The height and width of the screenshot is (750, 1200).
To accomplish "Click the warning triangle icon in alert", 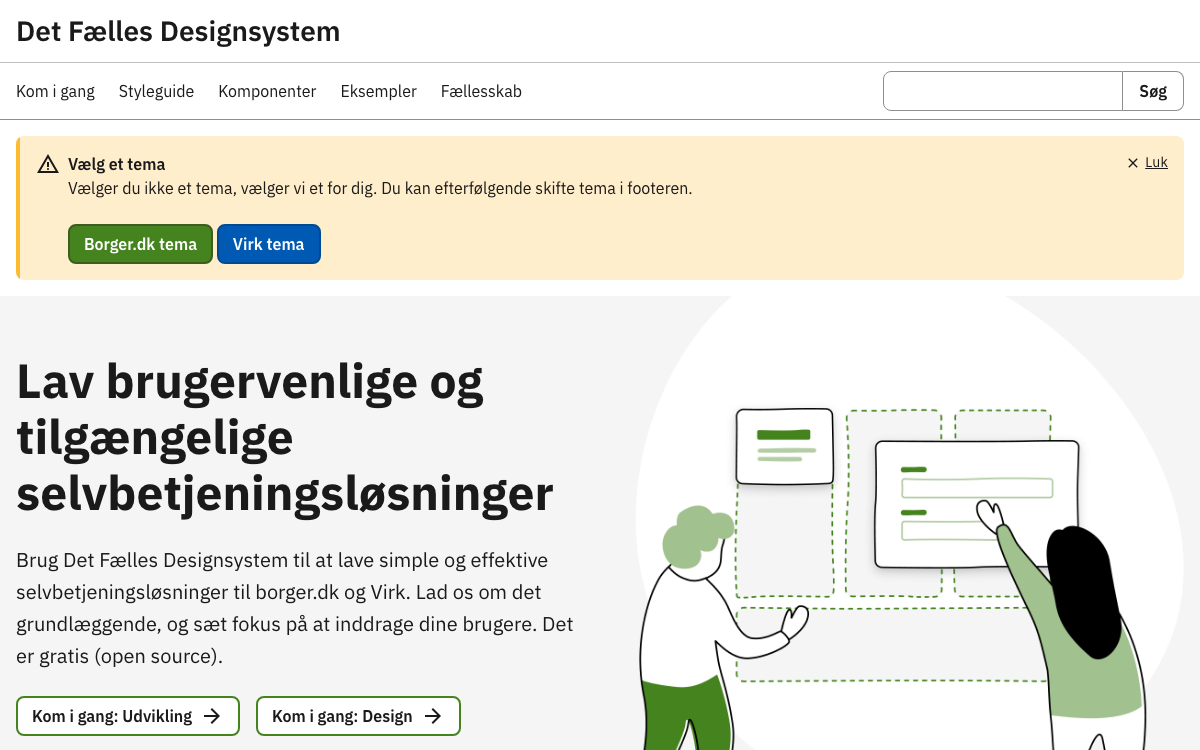I will [48, 164].
